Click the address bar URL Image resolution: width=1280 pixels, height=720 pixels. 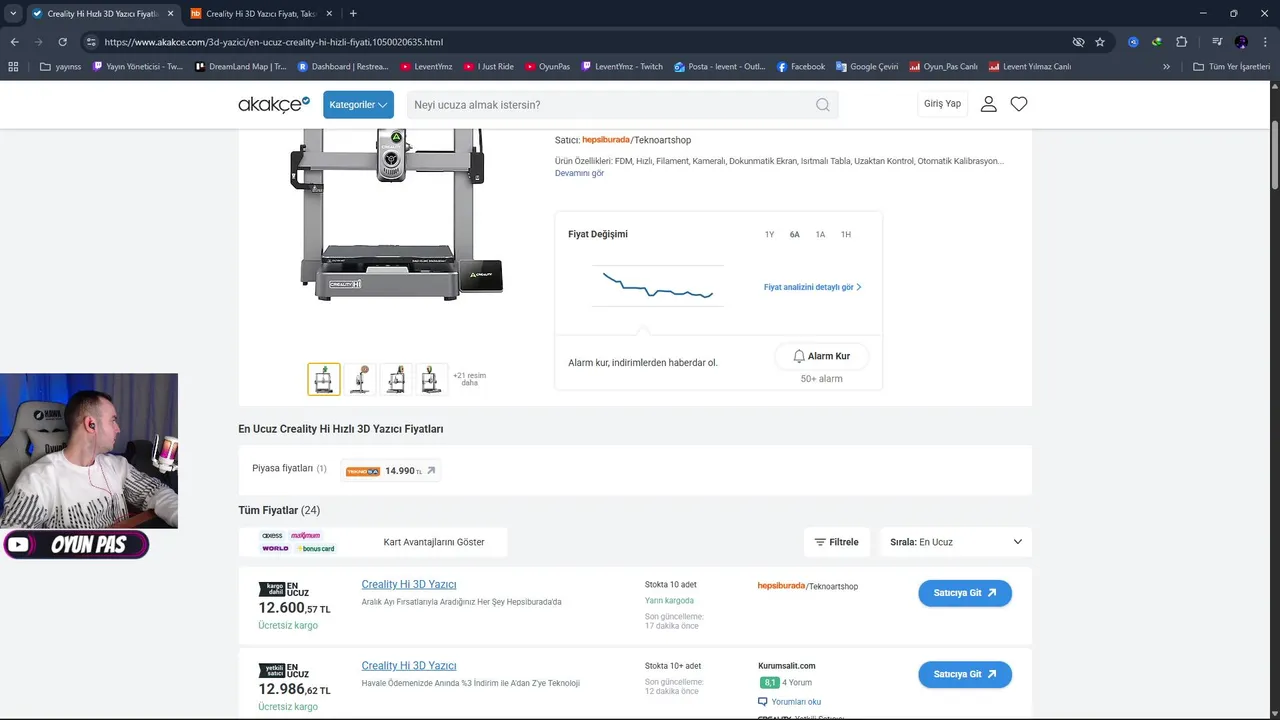click(274, 42)
